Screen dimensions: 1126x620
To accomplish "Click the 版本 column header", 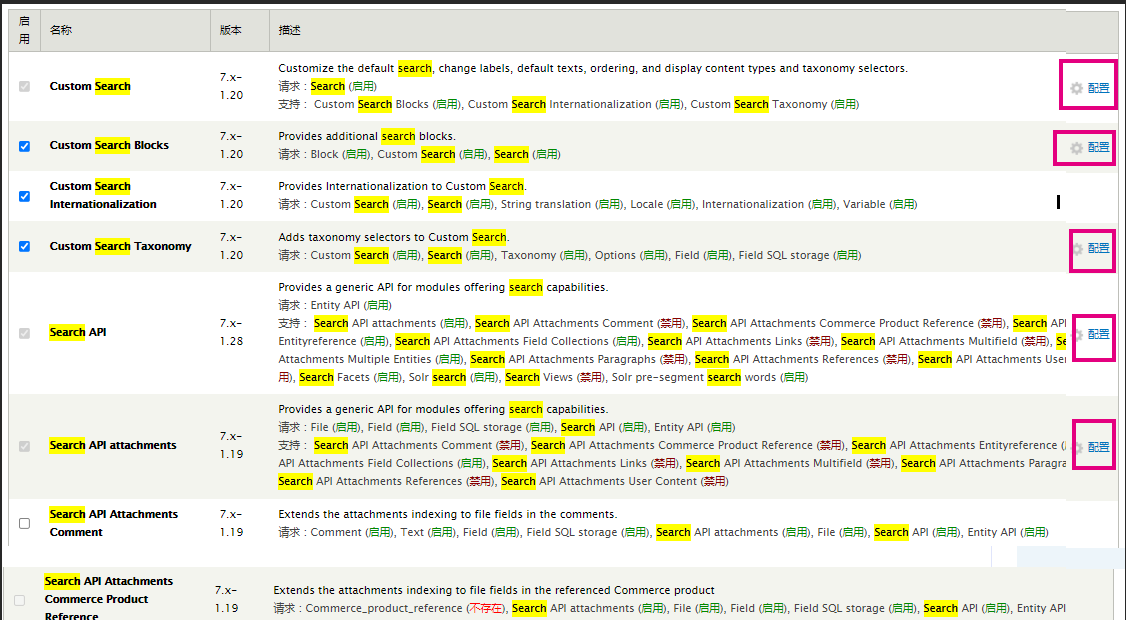I will click(231, 30).
